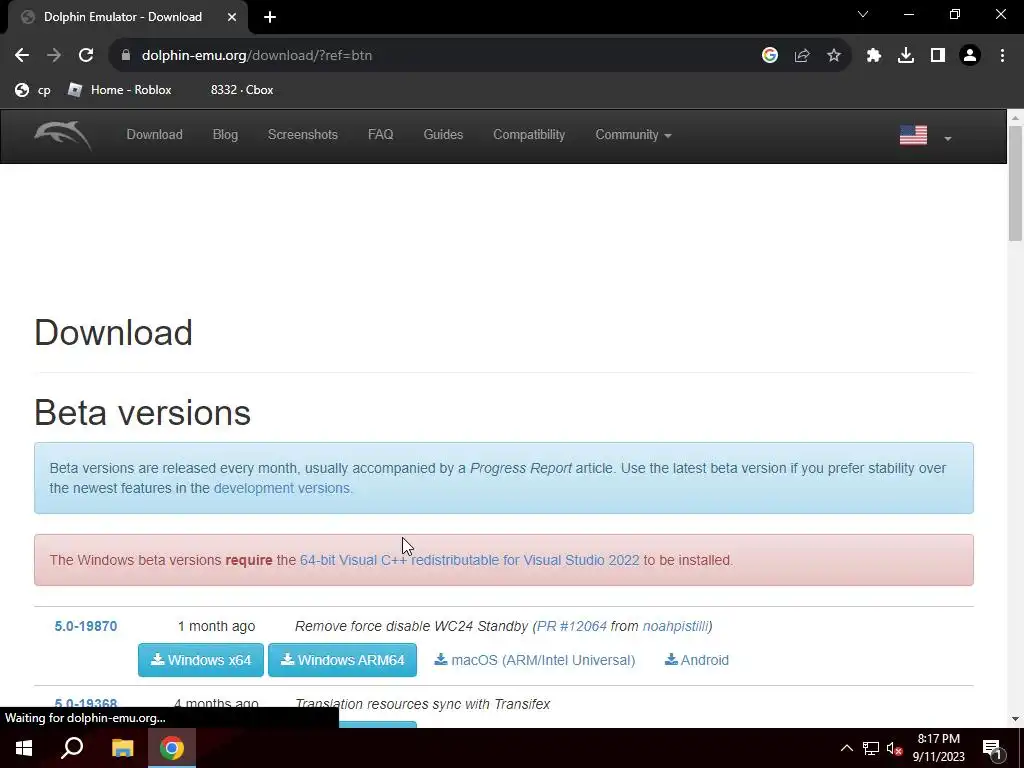
Task: Follow the development versions link
Action: [x=282, y=488]
